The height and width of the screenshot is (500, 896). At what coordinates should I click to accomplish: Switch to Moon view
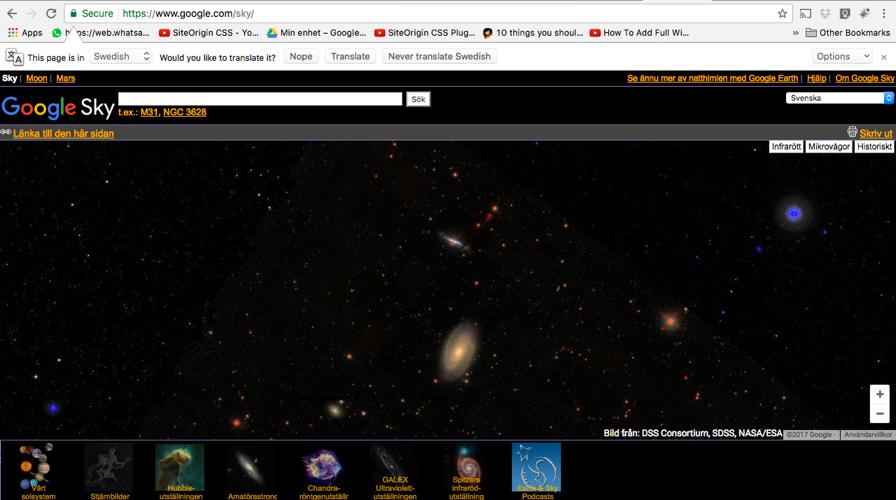click(37, 78)
